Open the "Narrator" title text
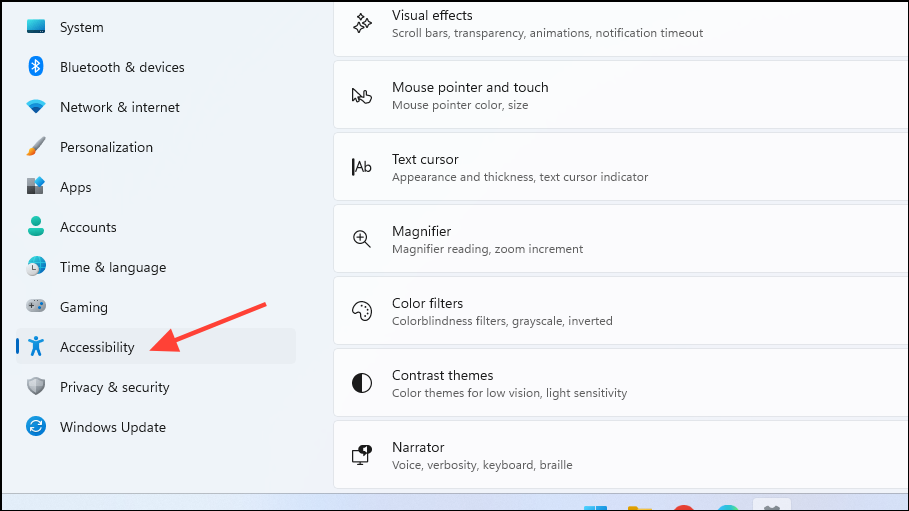Image resolution: width=909 pixels, height=511 pixels. (418, 447)
